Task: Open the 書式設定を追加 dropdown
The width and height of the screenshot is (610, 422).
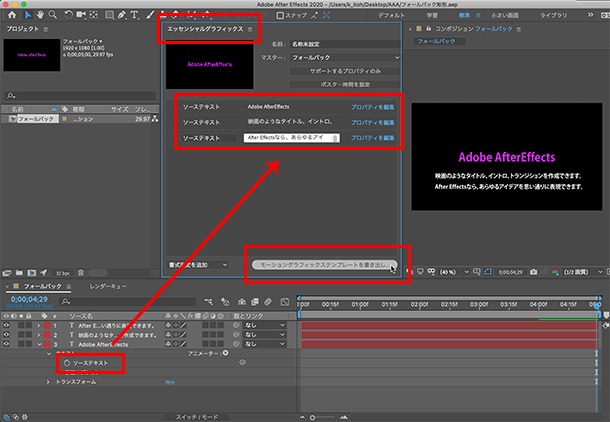Action: (x=198, y=265)
